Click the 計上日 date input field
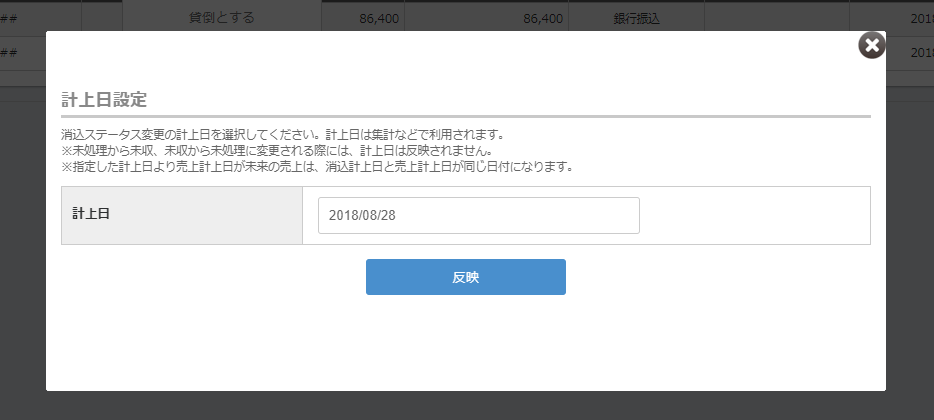Viewport: 934px width, 420px height. (478, 215)
